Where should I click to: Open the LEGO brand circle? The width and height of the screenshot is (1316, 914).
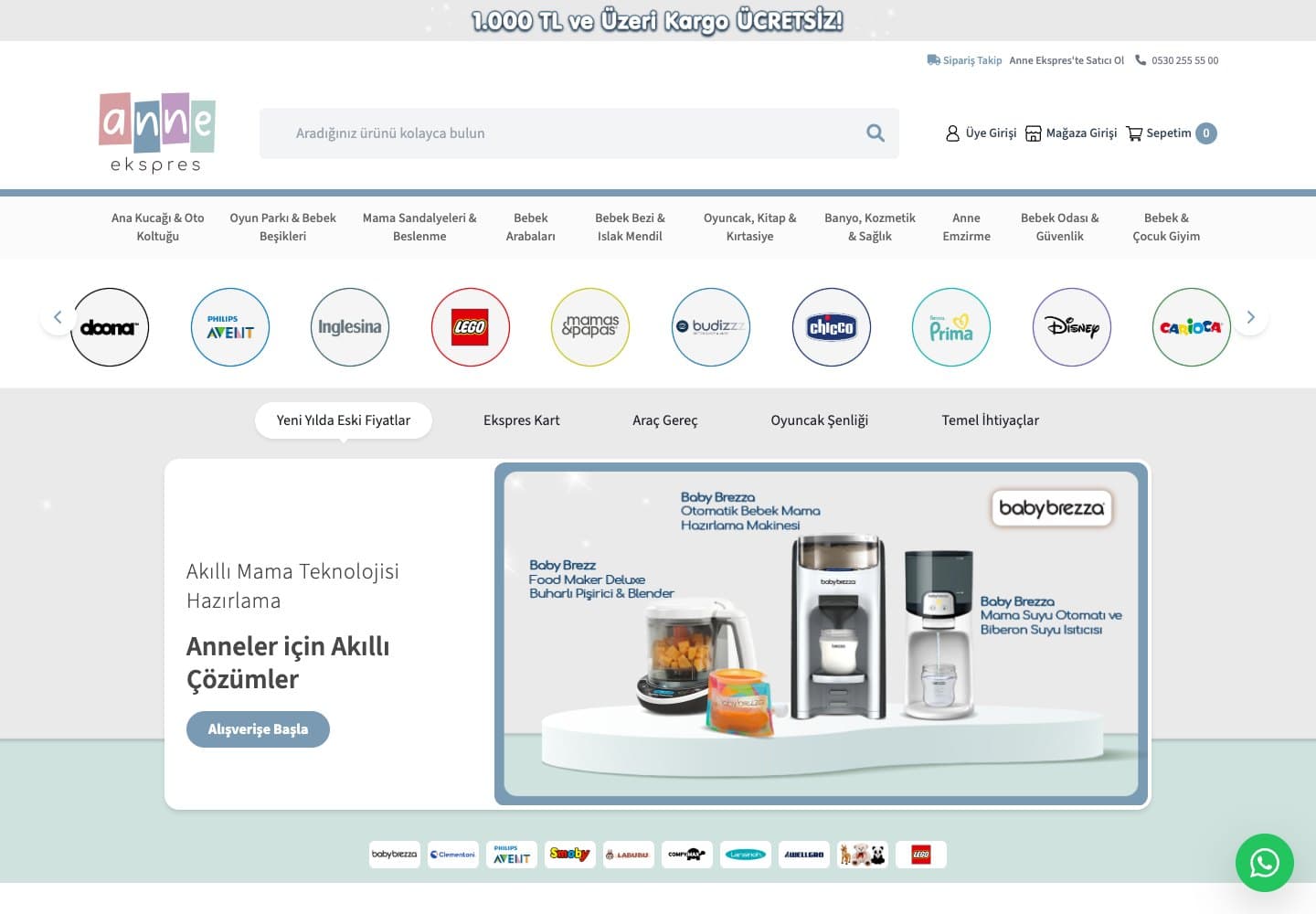tap(471, 327)
